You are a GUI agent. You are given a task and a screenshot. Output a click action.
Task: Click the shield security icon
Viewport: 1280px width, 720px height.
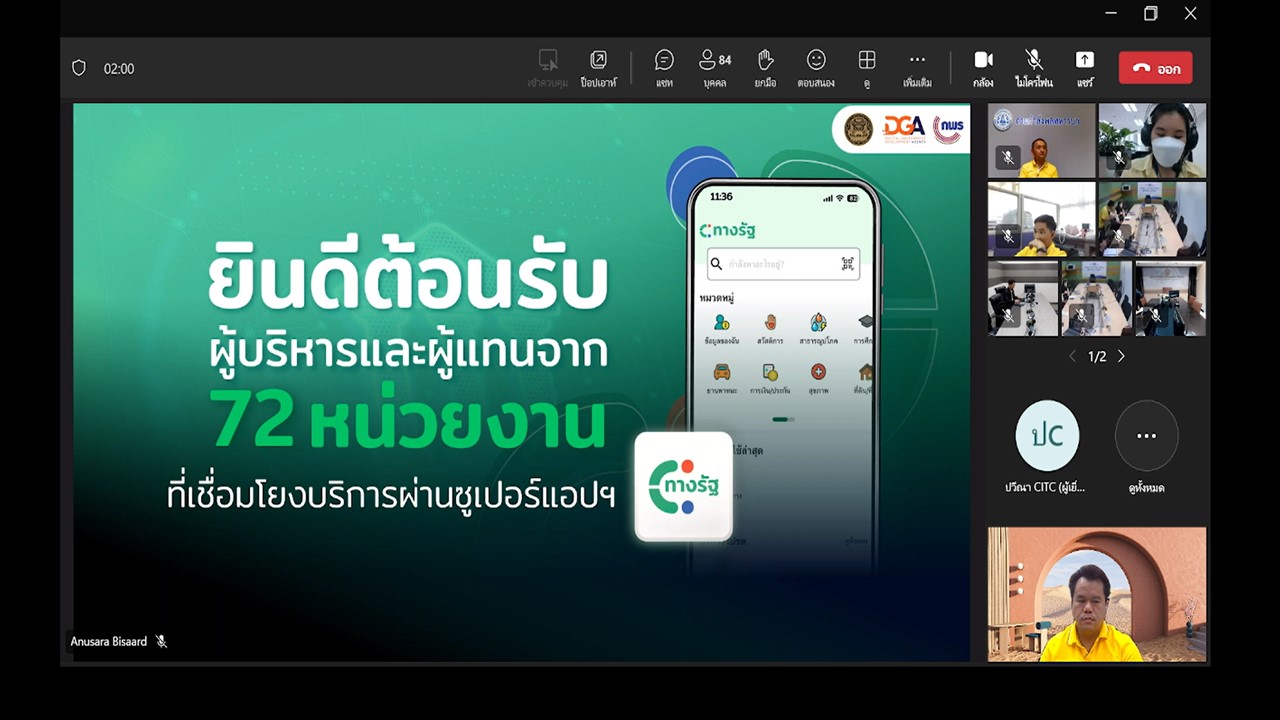[x=79, y=68]
